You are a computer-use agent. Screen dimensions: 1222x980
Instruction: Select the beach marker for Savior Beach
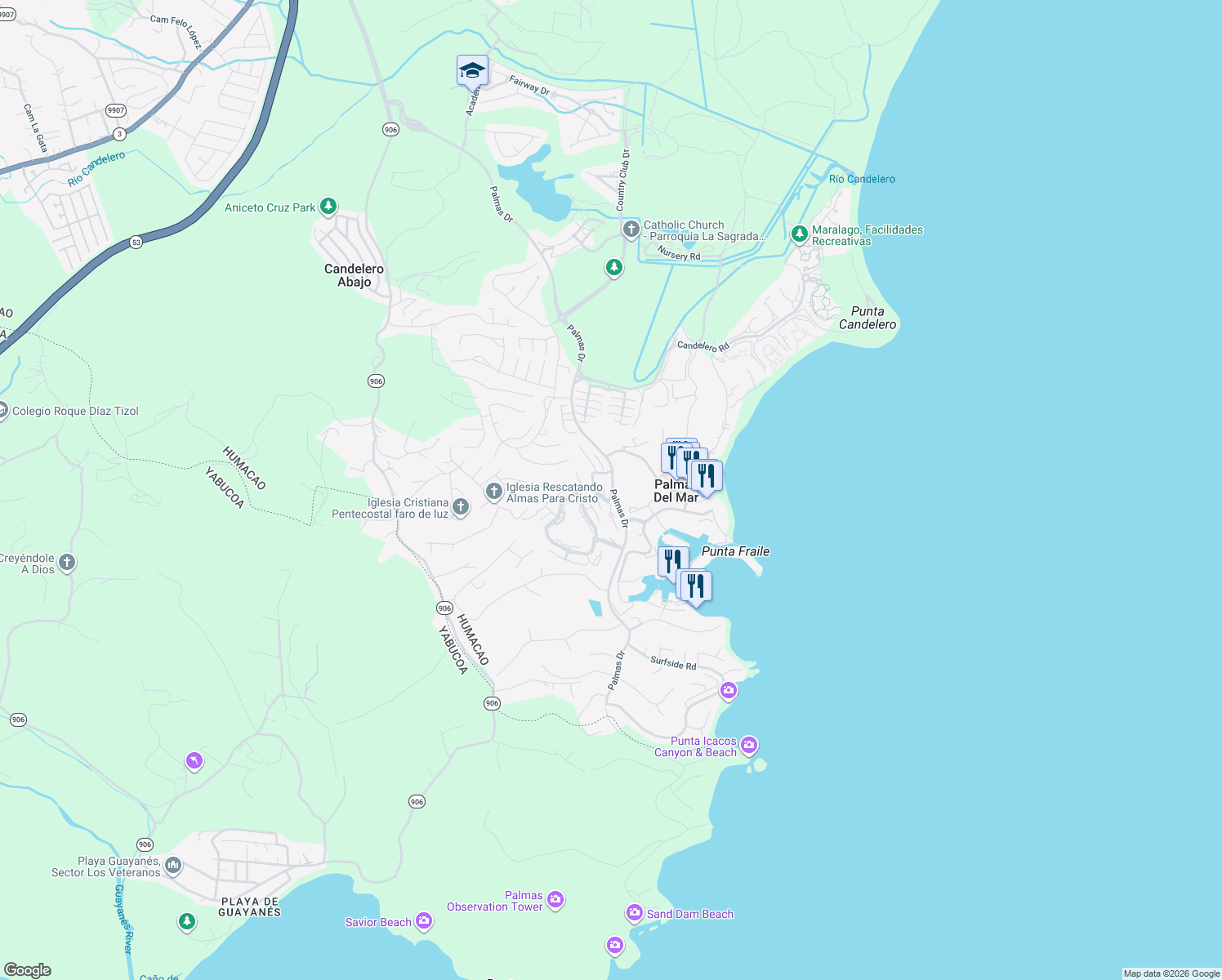pyautogui.click(x=423, y=920)
